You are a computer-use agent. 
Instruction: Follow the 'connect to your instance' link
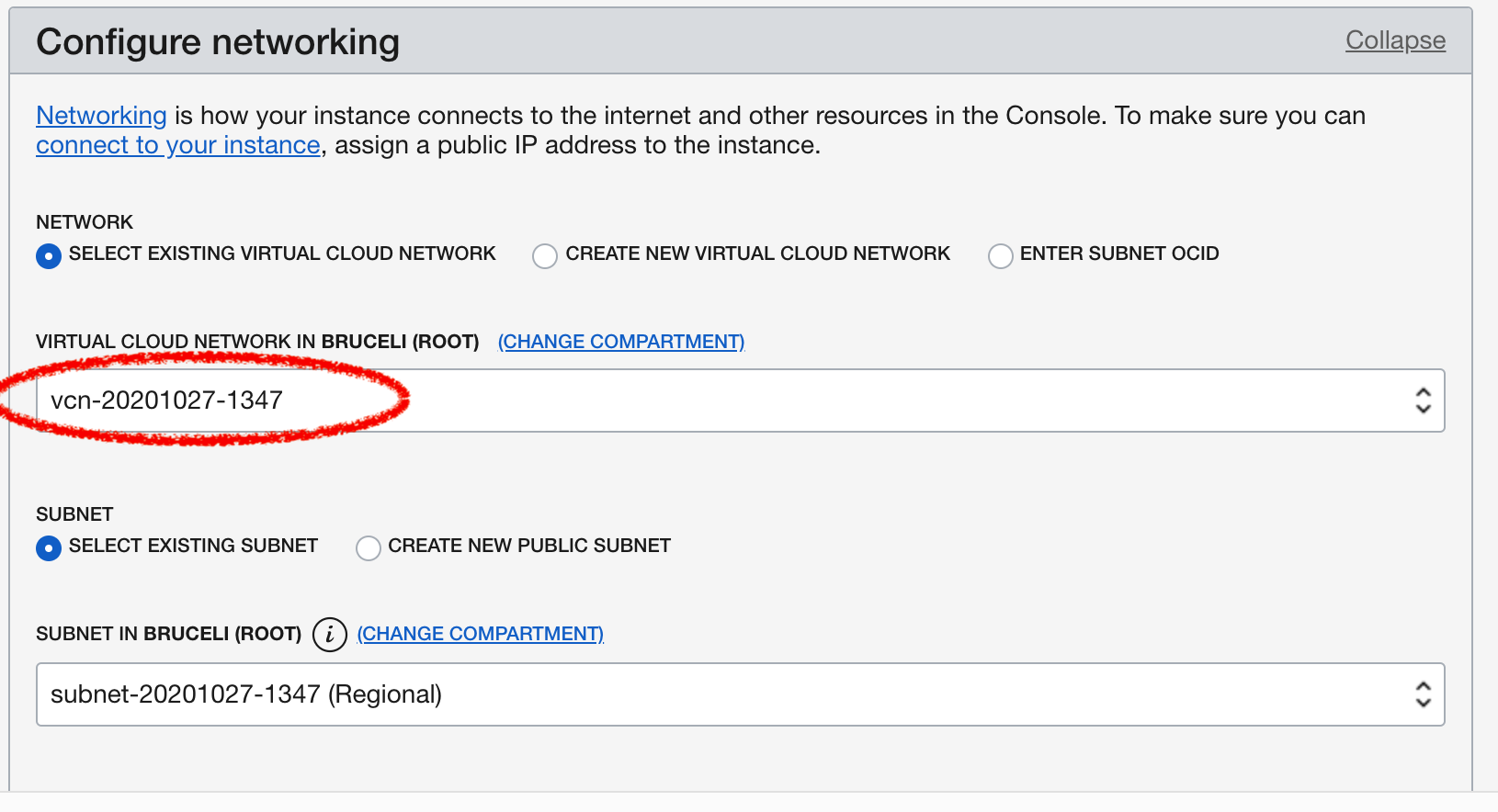click(x=178, y=145)
